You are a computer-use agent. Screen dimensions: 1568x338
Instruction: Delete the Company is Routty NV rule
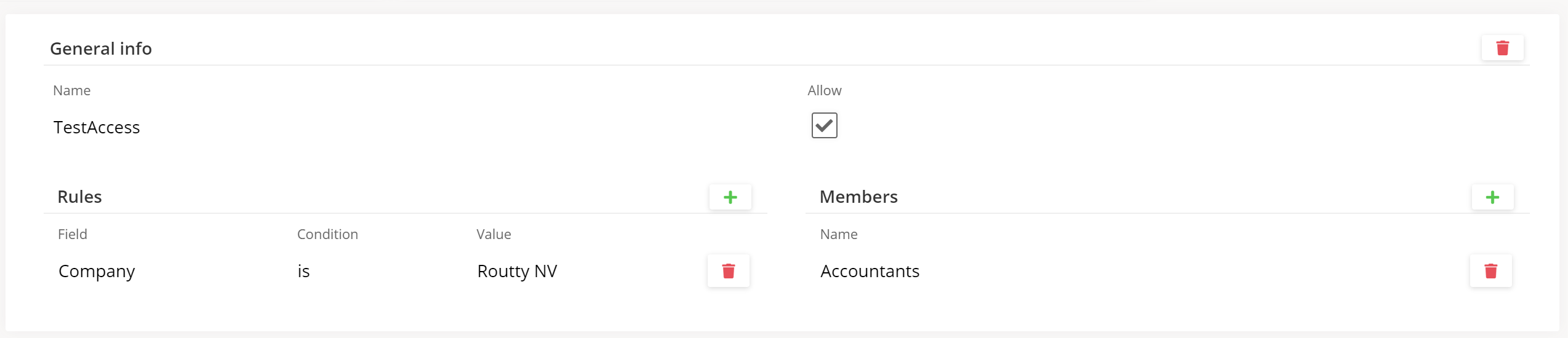[x=728, y=271]
